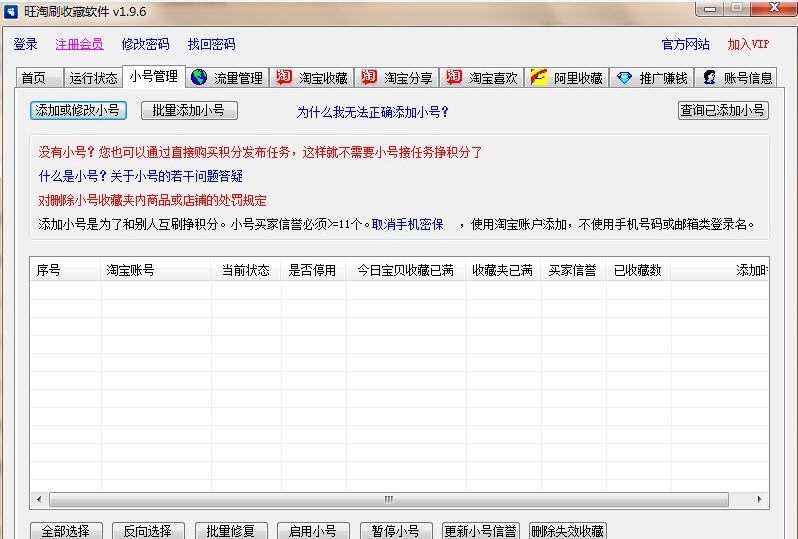The image size is (798, 539).
Task: Click the 全部选择 button
Action: click(x=66, y=530)
